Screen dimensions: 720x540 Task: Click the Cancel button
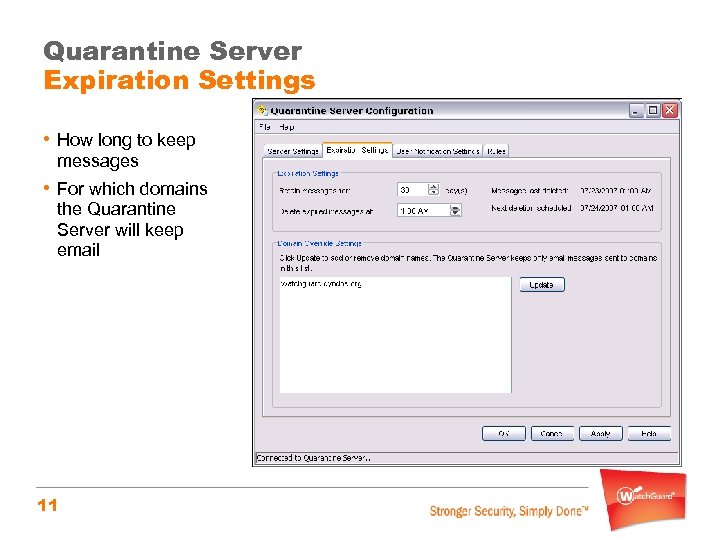(x=552, y=433)
